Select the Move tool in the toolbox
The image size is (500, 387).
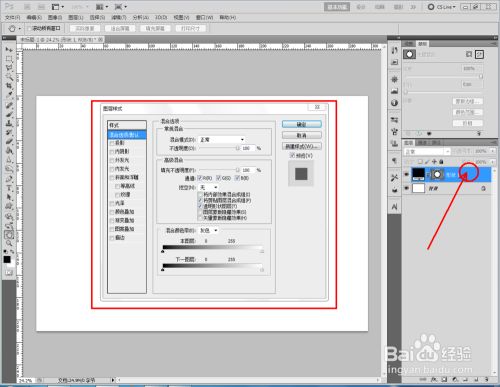coord(9,49)
